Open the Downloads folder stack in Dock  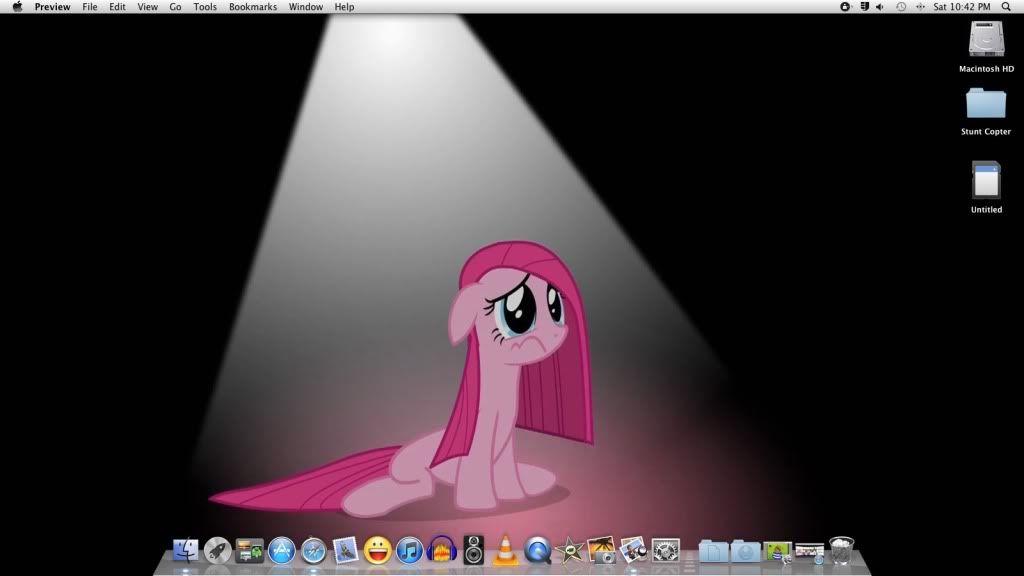click(745, 551)
